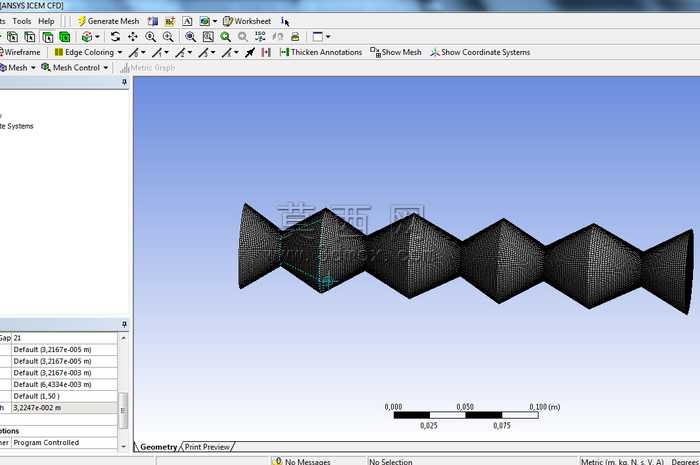Toggle the red show vertices icon
This screenshot has width=700, height=465.
point(266,53)
